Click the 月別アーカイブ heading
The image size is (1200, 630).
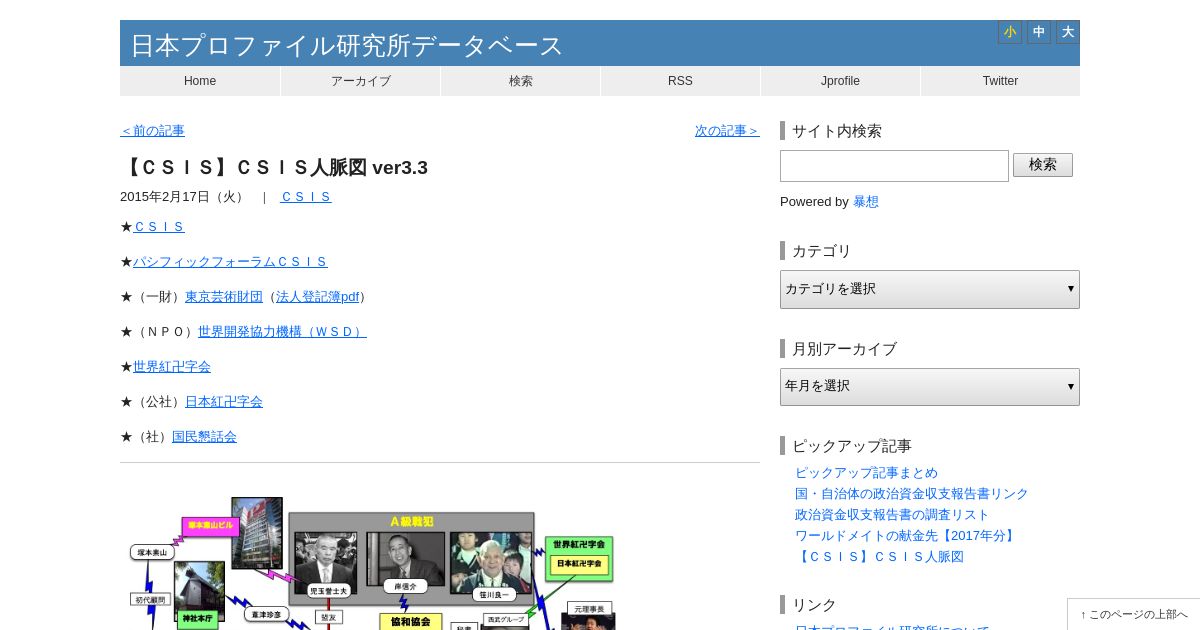pos(844,349)
